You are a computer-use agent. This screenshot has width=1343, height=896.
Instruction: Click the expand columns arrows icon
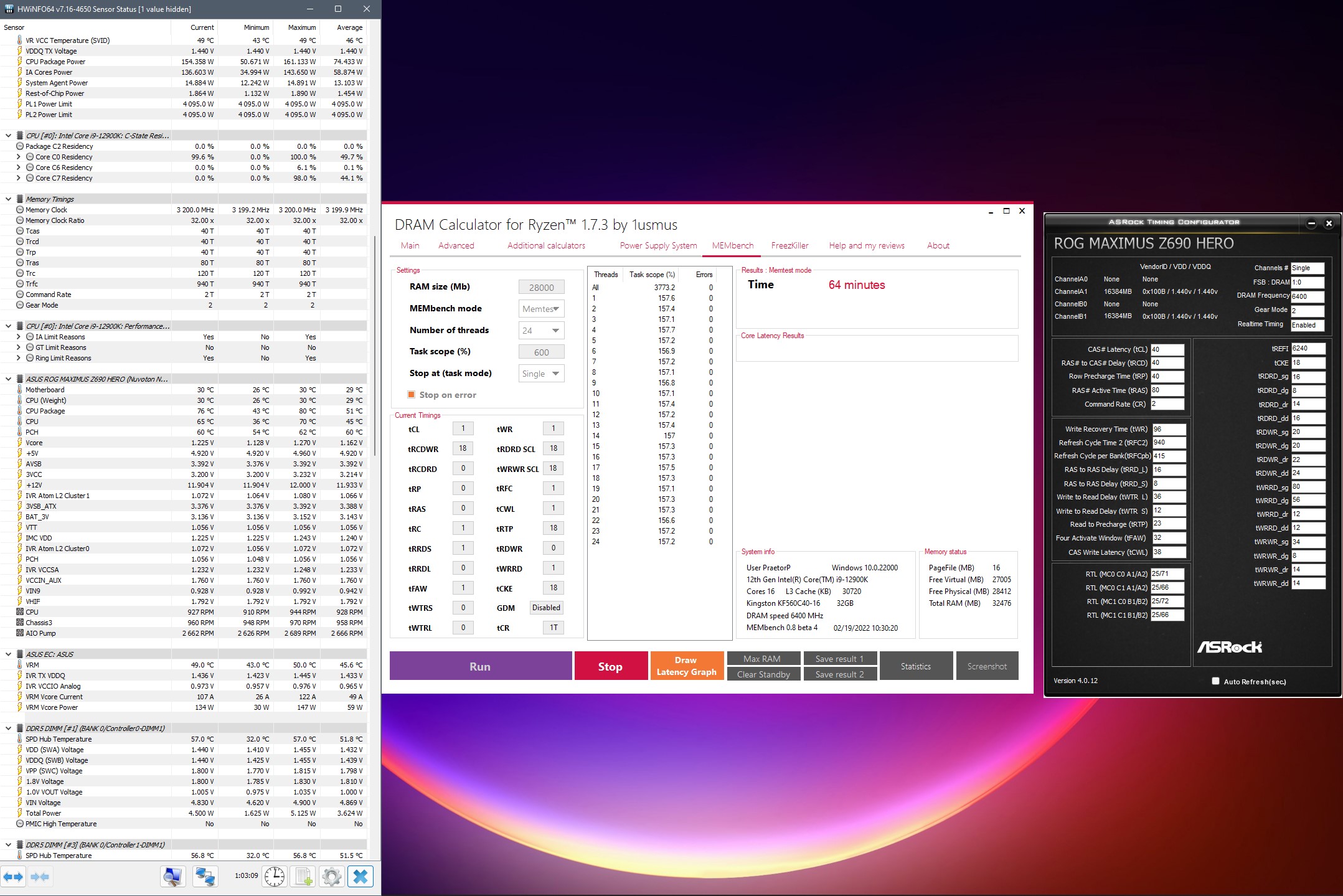pyautogui.click(x=13, y=877)
